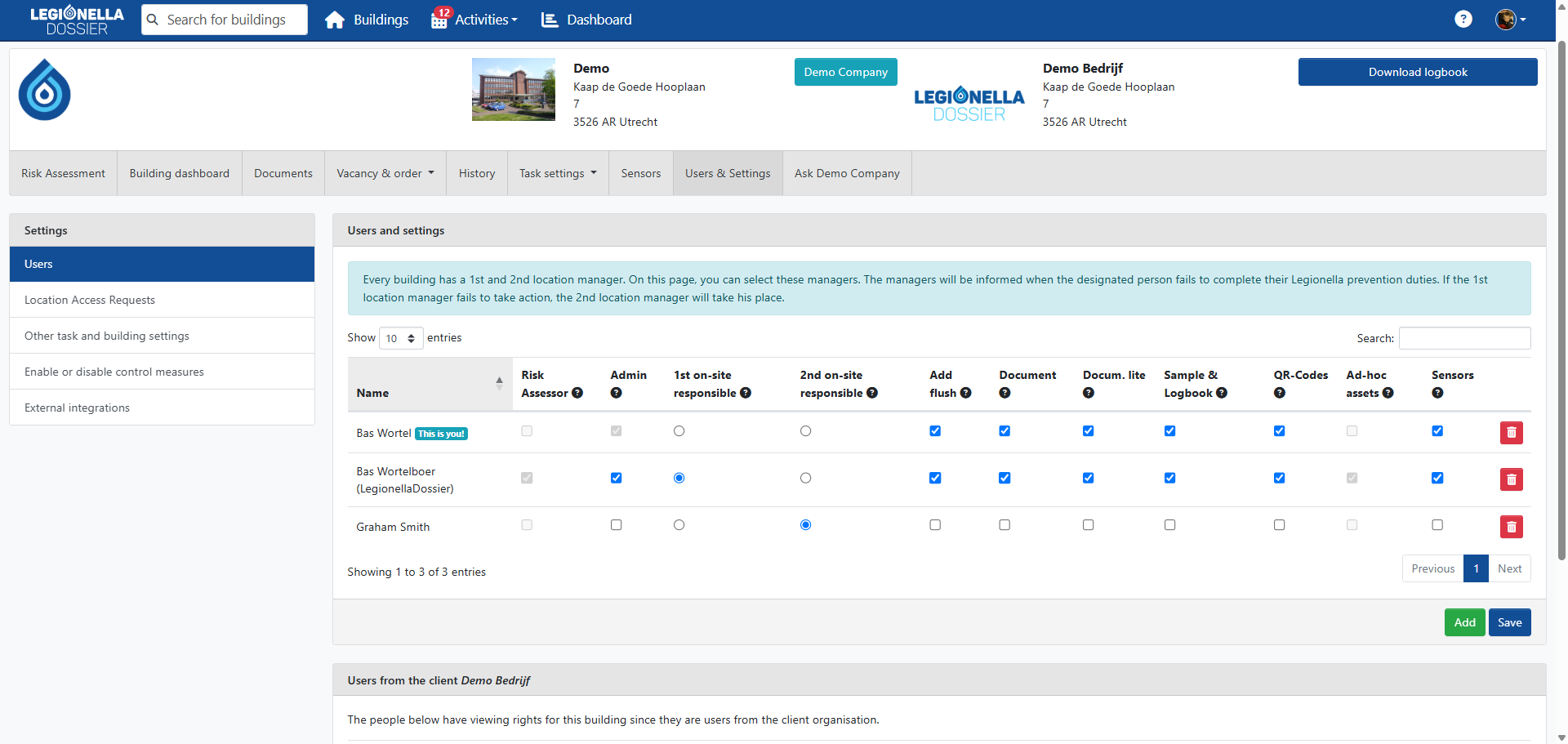The height and width of the screenshot is (744, 1568).
Task: Click the Risk Assessor help info icon
Action: coord(577,393)
